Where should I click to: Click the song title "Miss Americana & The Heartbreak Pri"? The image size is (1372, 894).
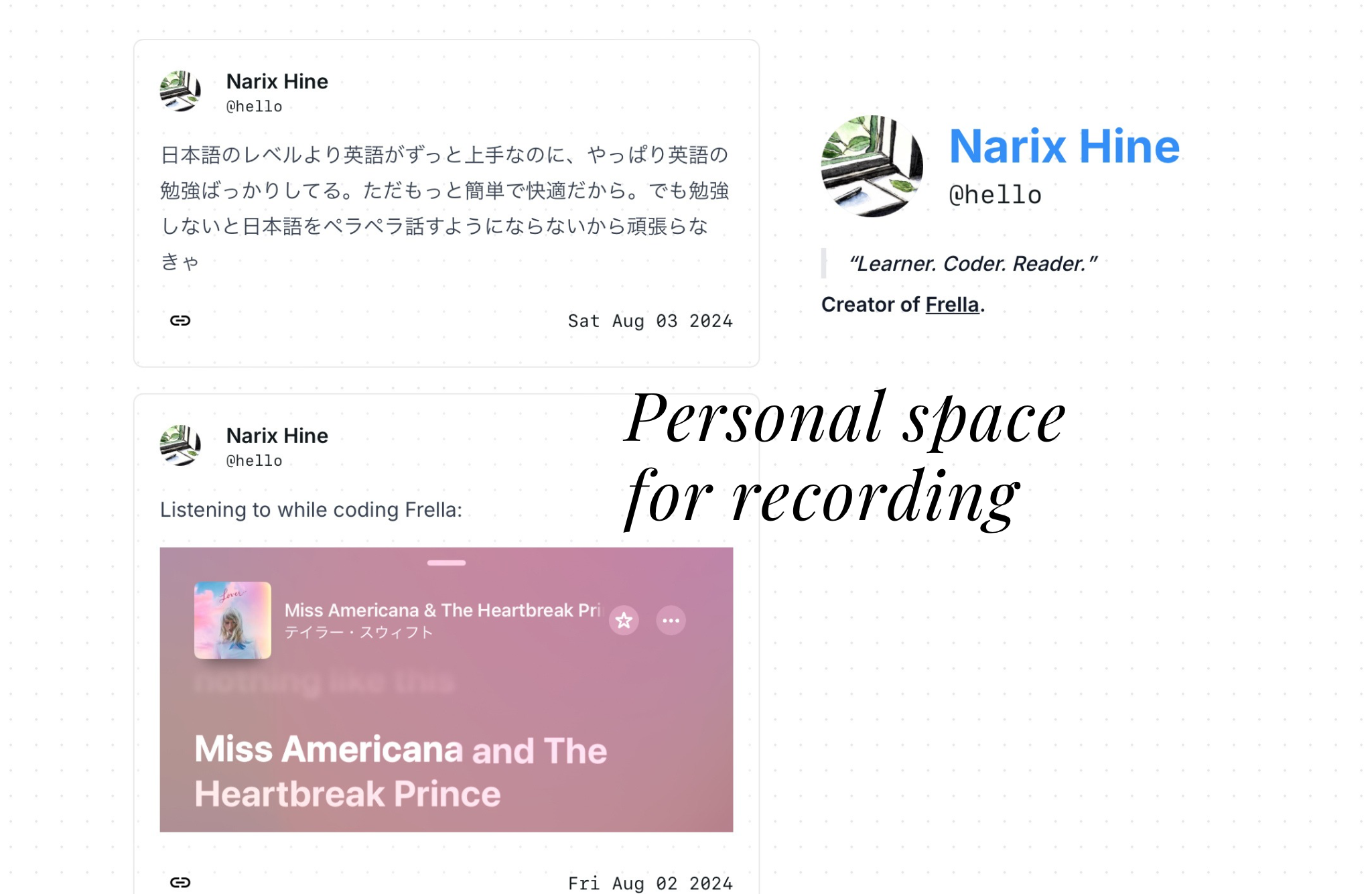[x=443, y=611]
